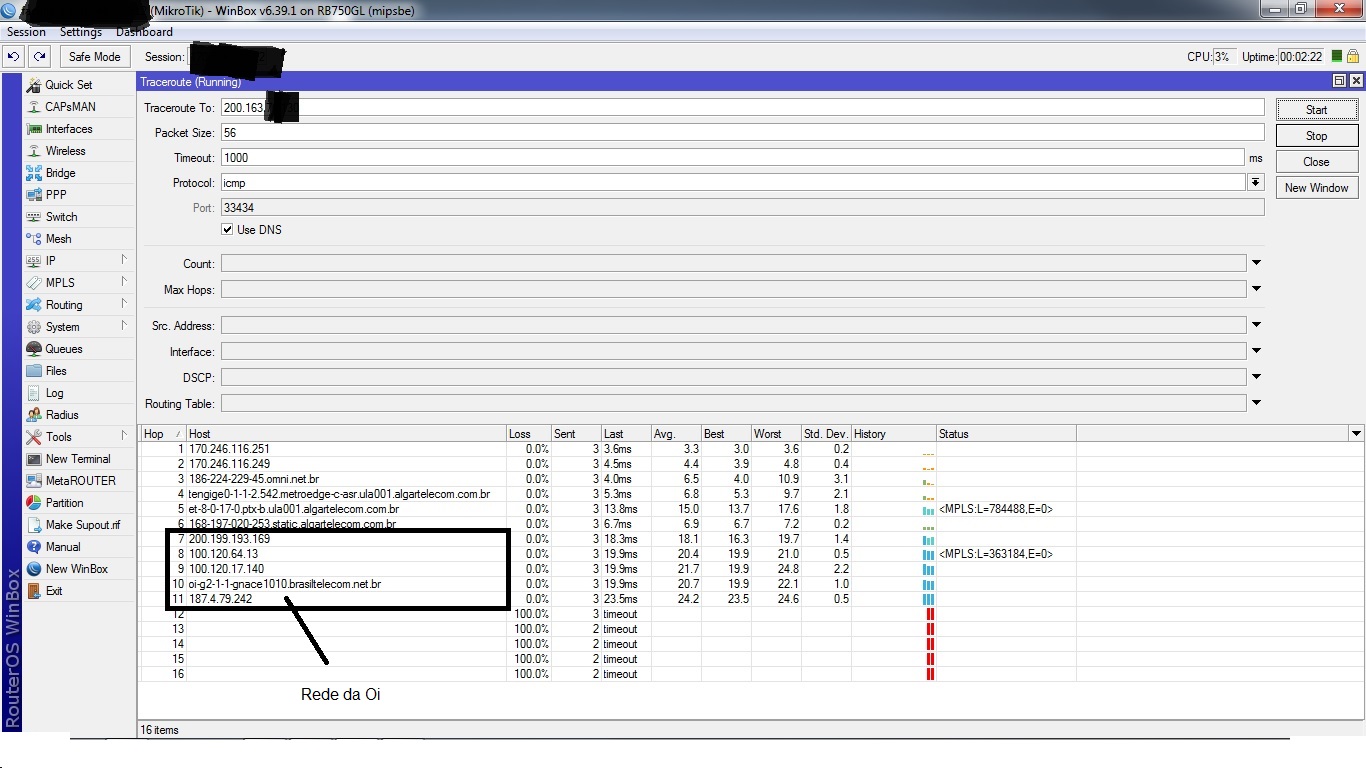Open Queues icon in sidebar

pyautogui.click(x=34, y=349)
